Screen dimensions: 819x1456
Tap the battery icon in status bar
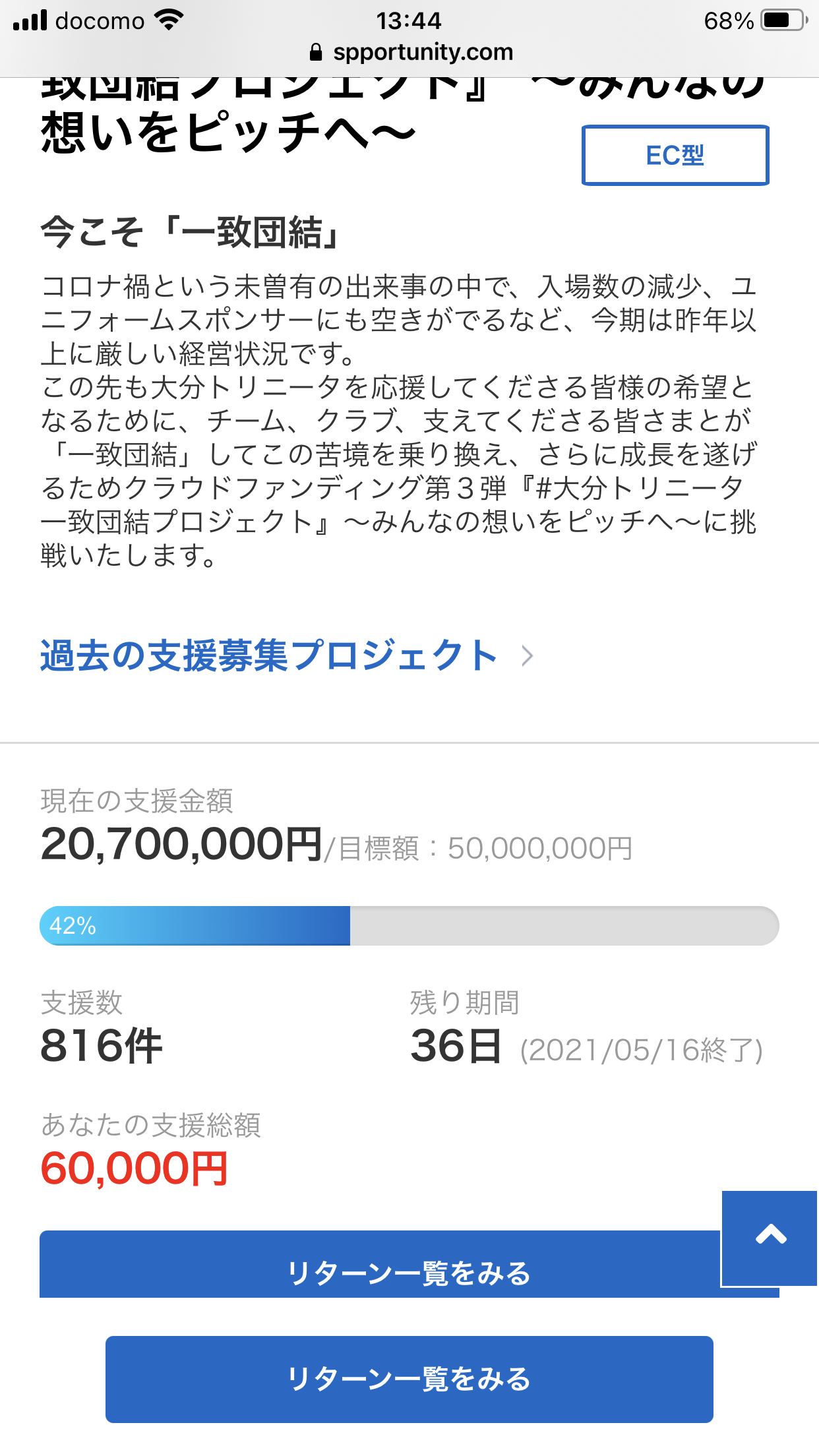tap(783, 20)
